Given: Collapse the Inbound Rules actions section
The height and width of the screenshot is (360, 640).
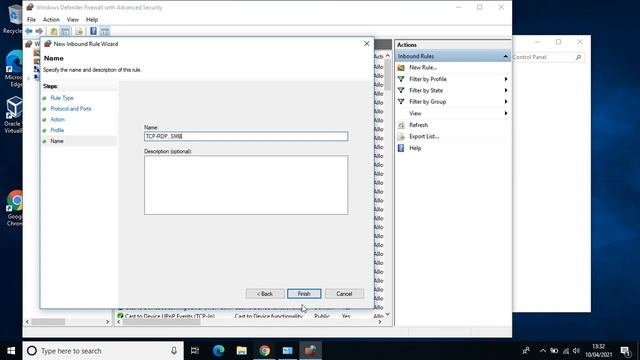Looking at the screenshot, I should tap(505, 56).
